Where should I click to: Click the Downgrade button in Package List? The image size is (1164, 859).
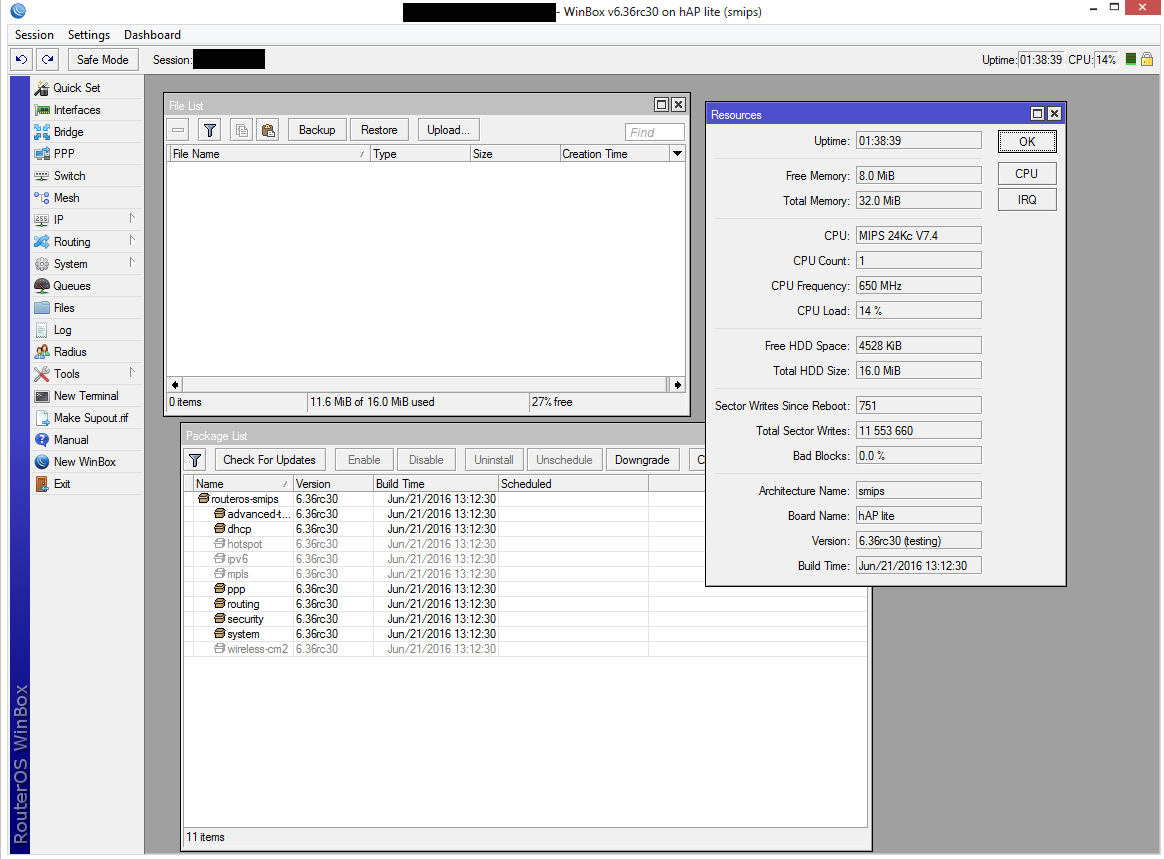[642, 460]
